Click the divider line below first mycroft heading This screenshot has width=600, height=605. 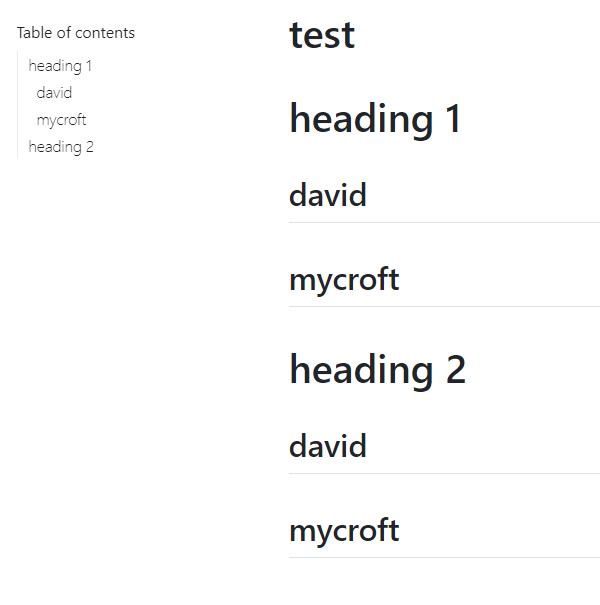click(445, 307)
